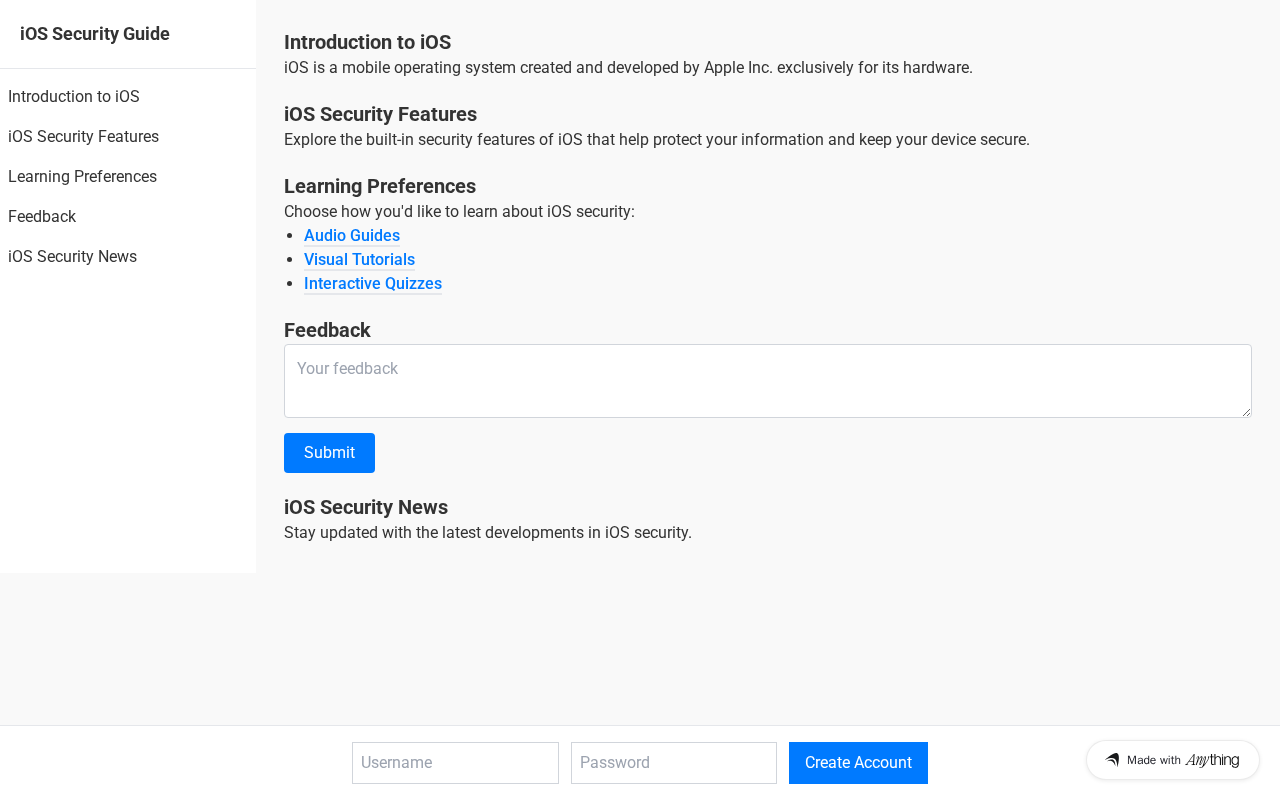The width and height of the screenshot is (1280, 800).
Task: Open the Interactive Quizzes link
Action: tap(373, 284)
